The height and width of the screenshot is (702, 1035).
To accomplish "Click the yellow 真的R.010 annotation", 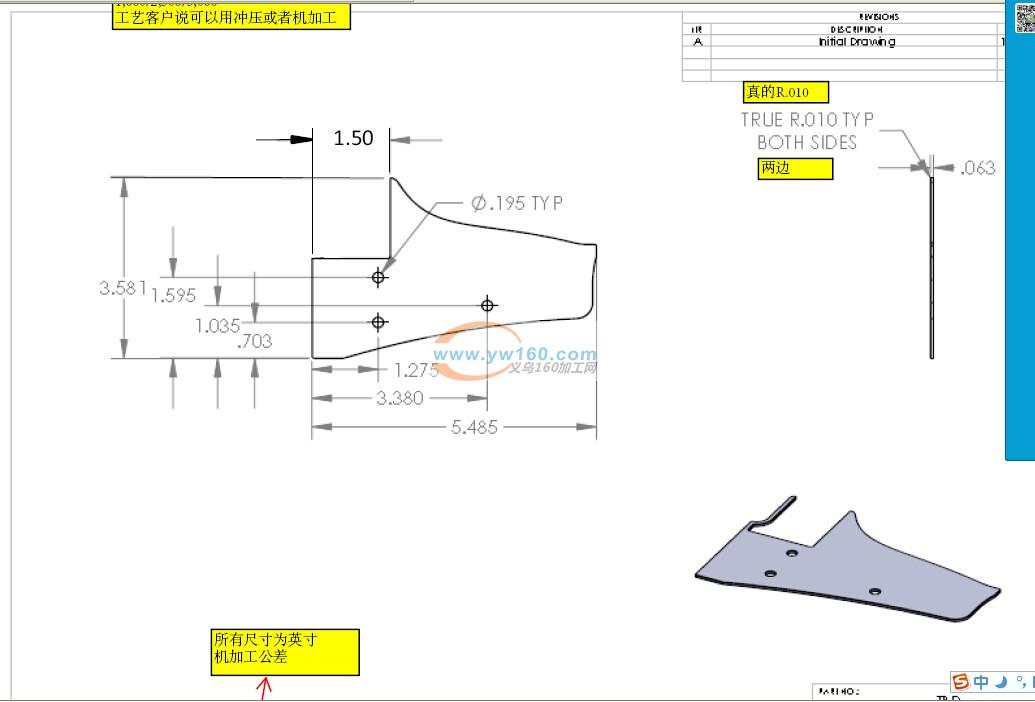I will click(786, 92).
